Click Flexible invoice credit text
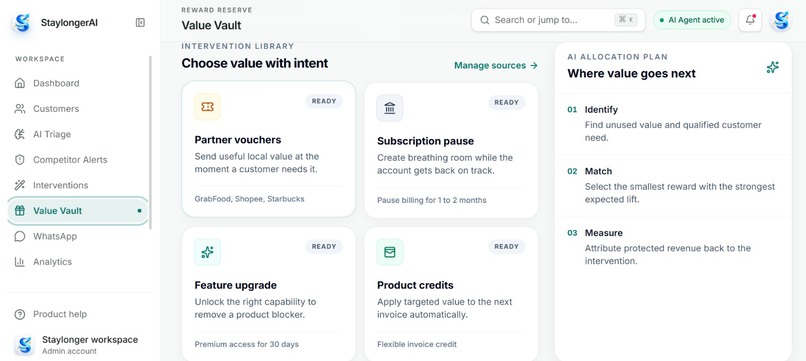This screenshot has width=806, height=361. tap(417, 345)
